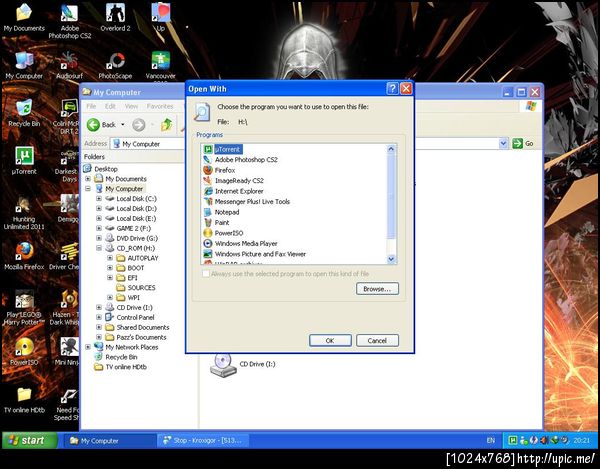Select the PowerISO desktop shortcut
600x469 pixels.
click(24, 351)
